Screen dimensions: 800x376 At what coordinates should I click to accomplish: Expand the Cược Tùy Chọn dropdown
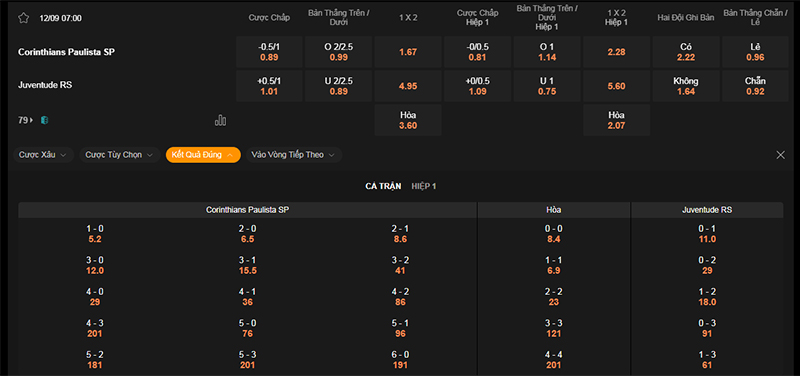click(119, 155)
